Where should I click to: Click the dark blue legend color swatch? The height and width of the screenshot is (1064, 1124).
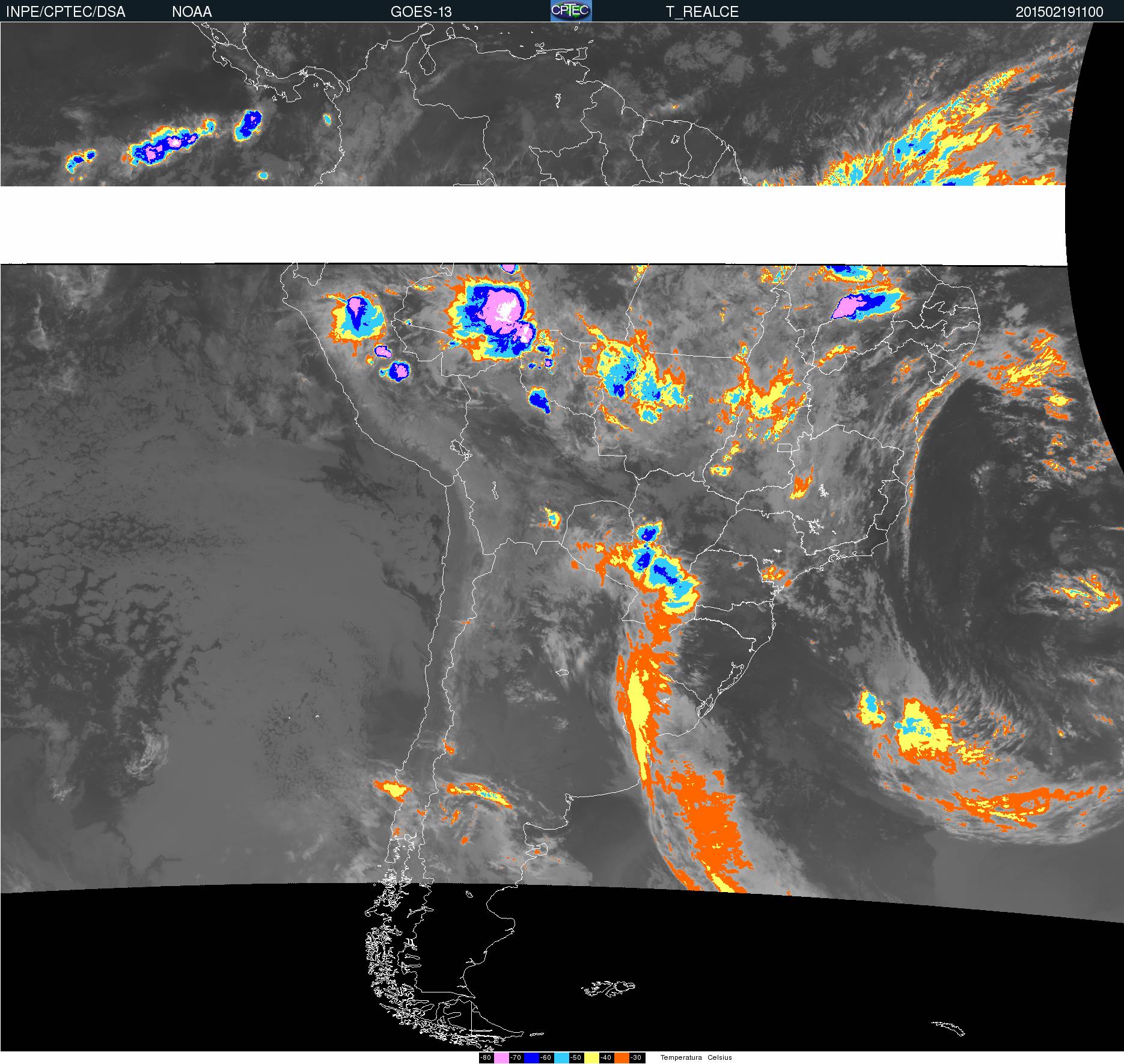[531, 1058]
